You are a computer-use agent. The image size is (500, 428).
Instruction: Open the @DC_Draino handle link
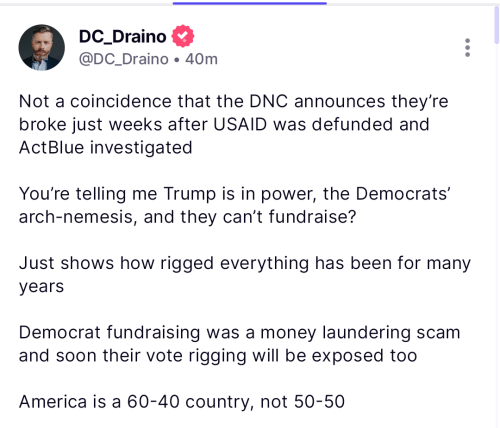click(124, 59)
